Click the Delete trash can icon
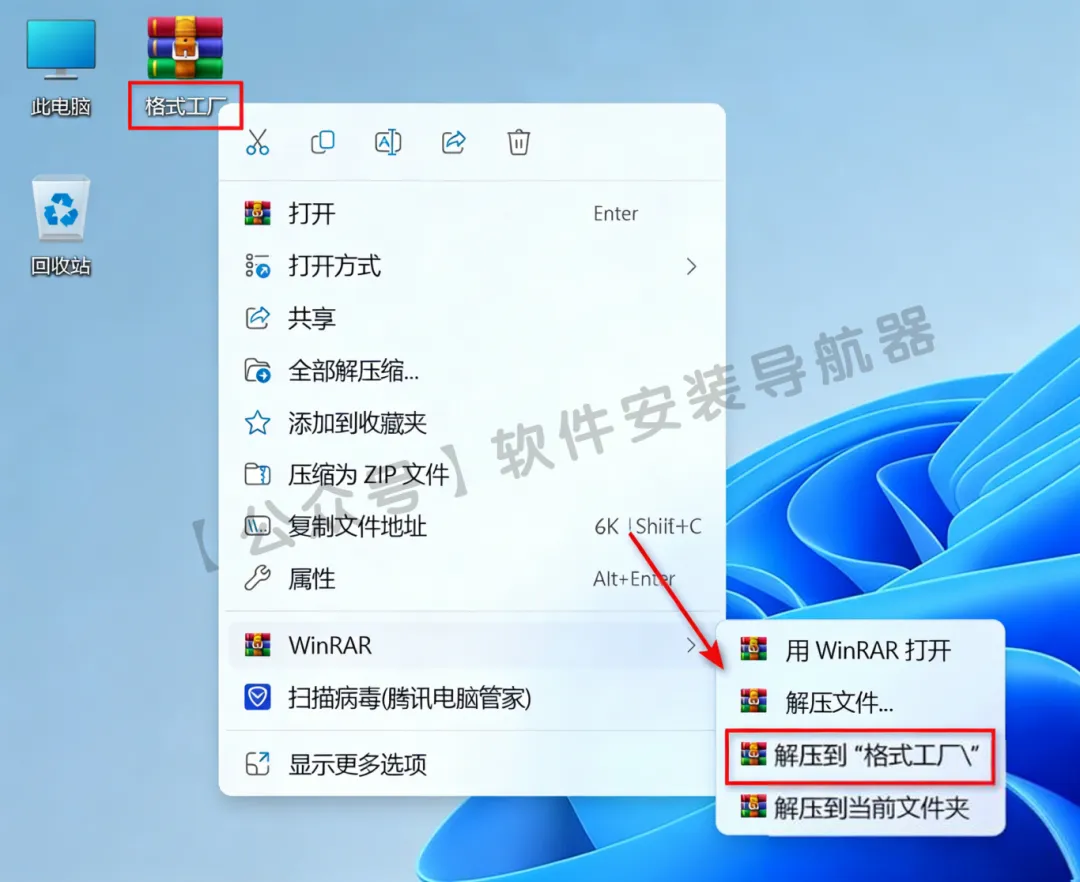Viewport: 1080px width, 882px height. click(x=519, y=142)
